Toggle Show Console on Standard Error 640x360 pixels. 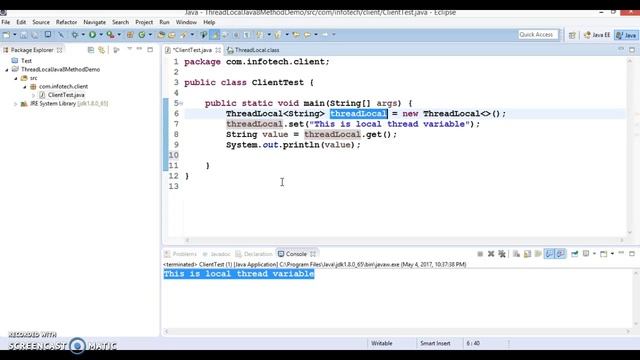click(560, 254)
